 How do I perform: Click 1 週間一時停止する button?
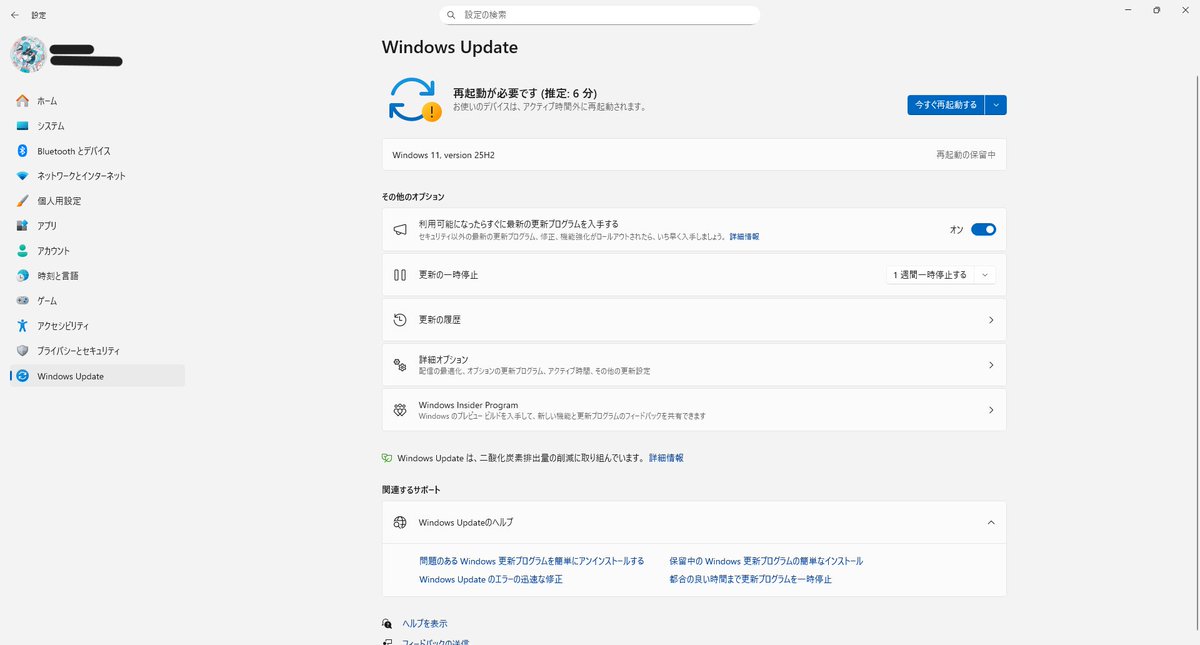930,275
